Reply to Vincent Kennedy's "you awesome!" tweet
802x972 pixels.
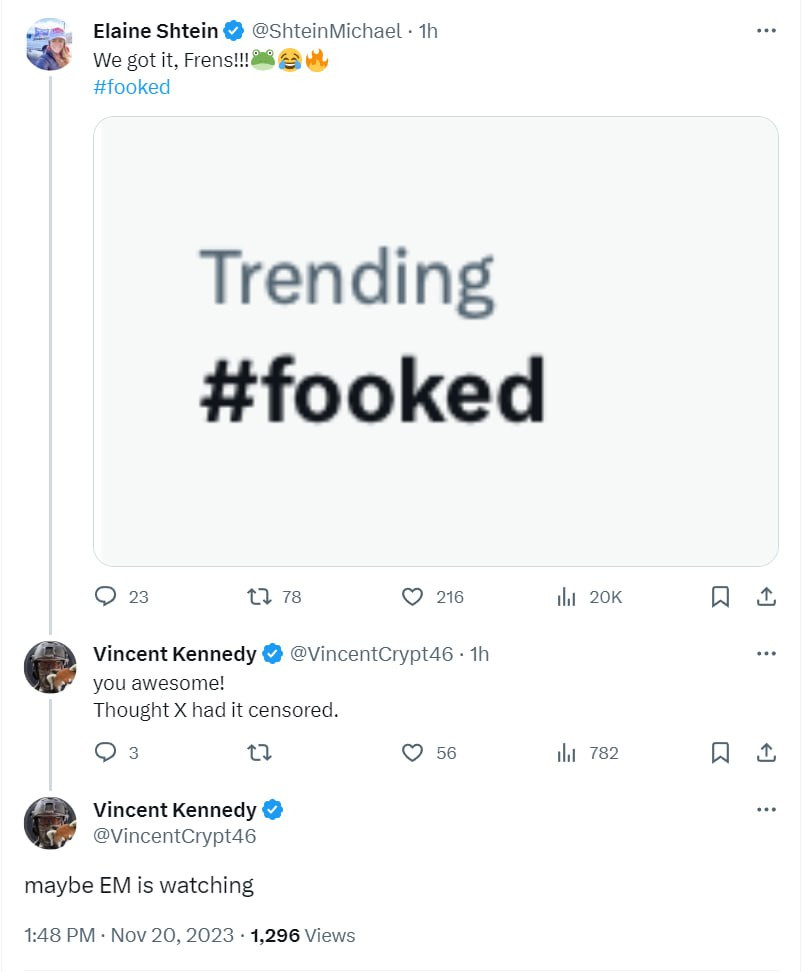click(107, 753)
